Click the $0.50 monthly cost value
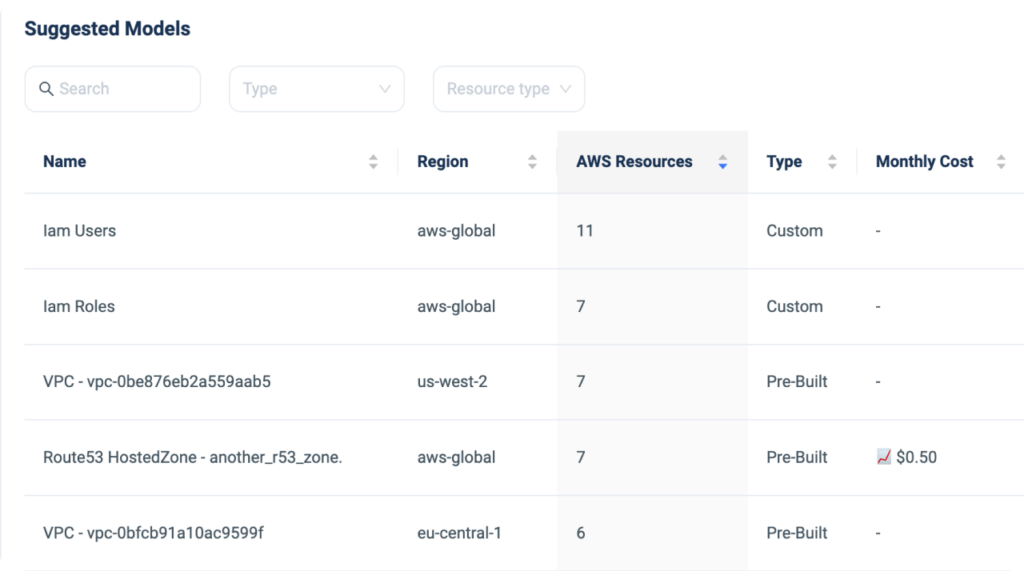Screen dimensions: 1024x571 916,457
